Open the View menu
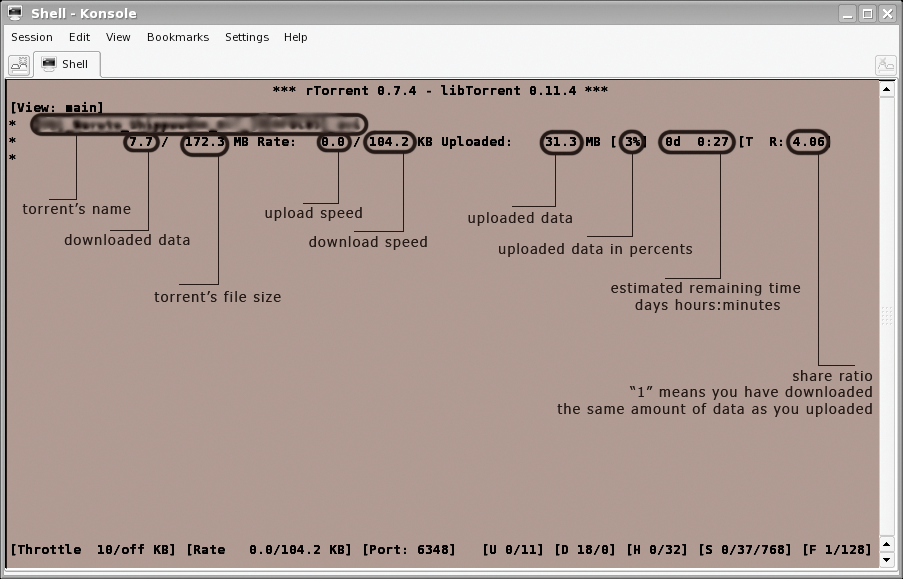 (118, 37)
